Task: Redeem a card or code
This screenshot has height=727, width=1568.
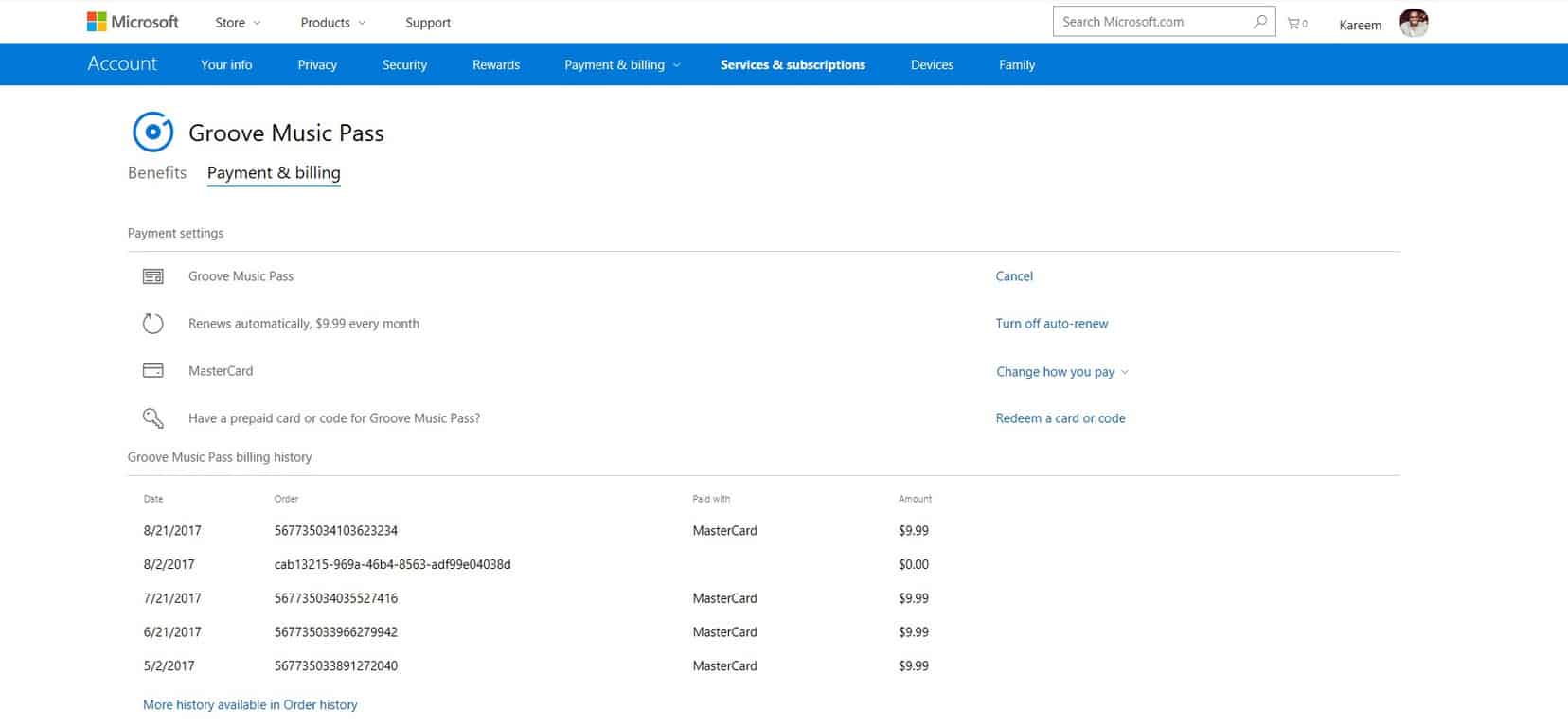Action: tap(1060, 418)
